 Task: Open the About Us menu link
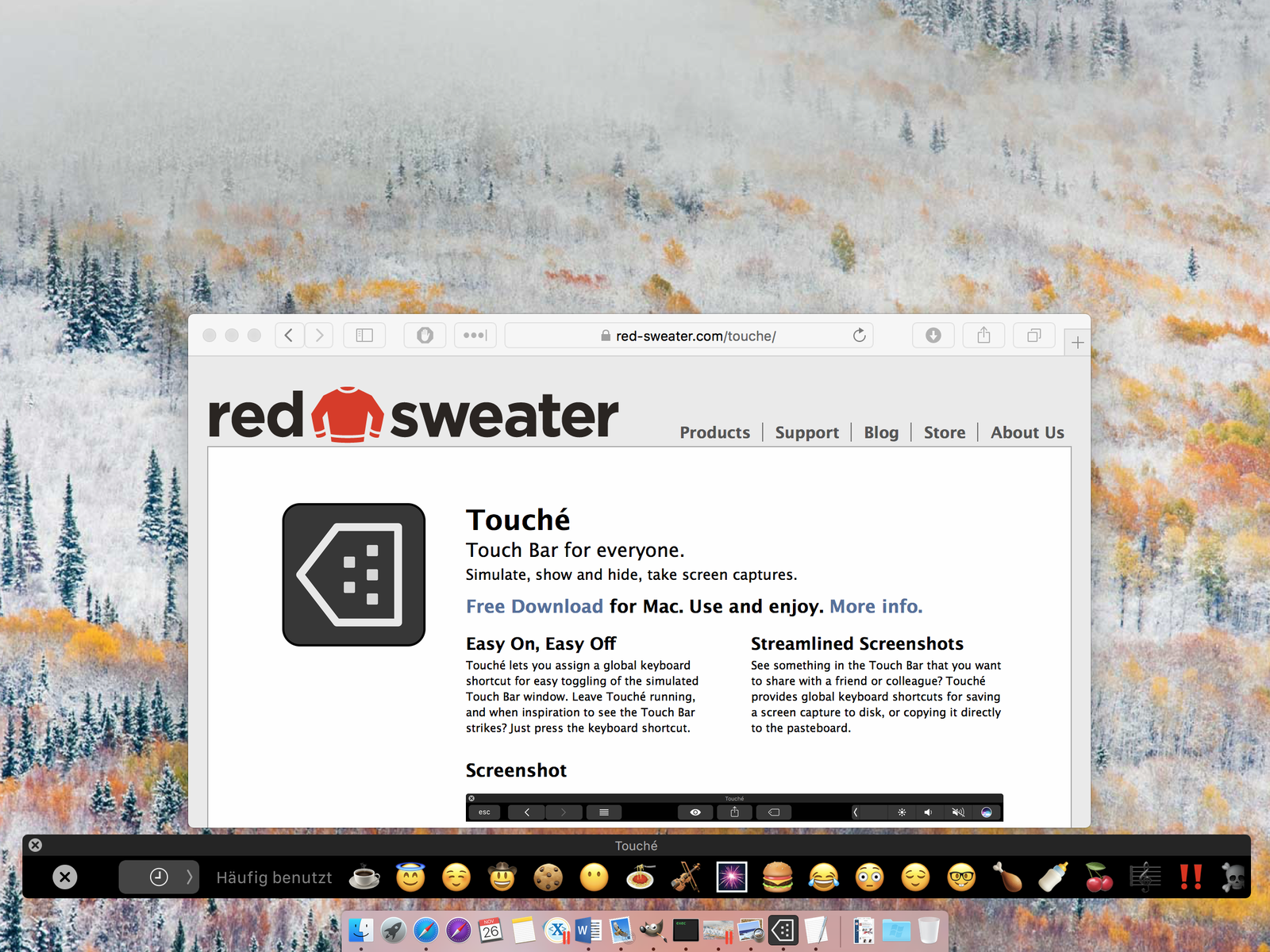click(1027, 432)
